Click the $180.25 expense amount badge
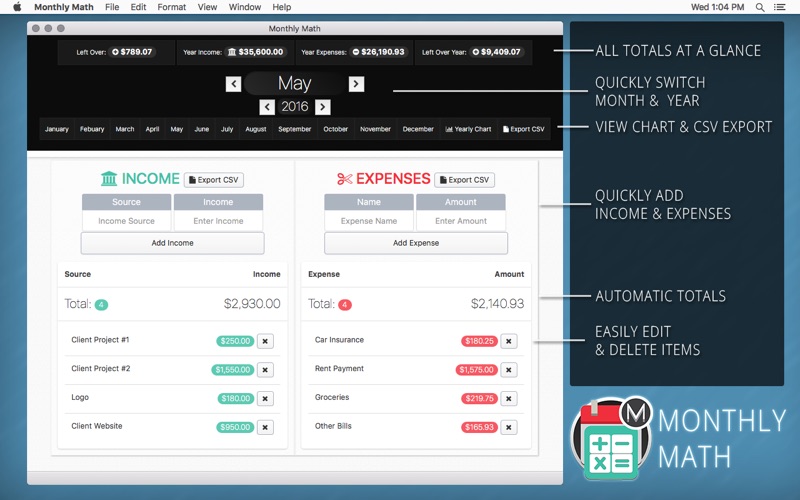 click(479, 341)
